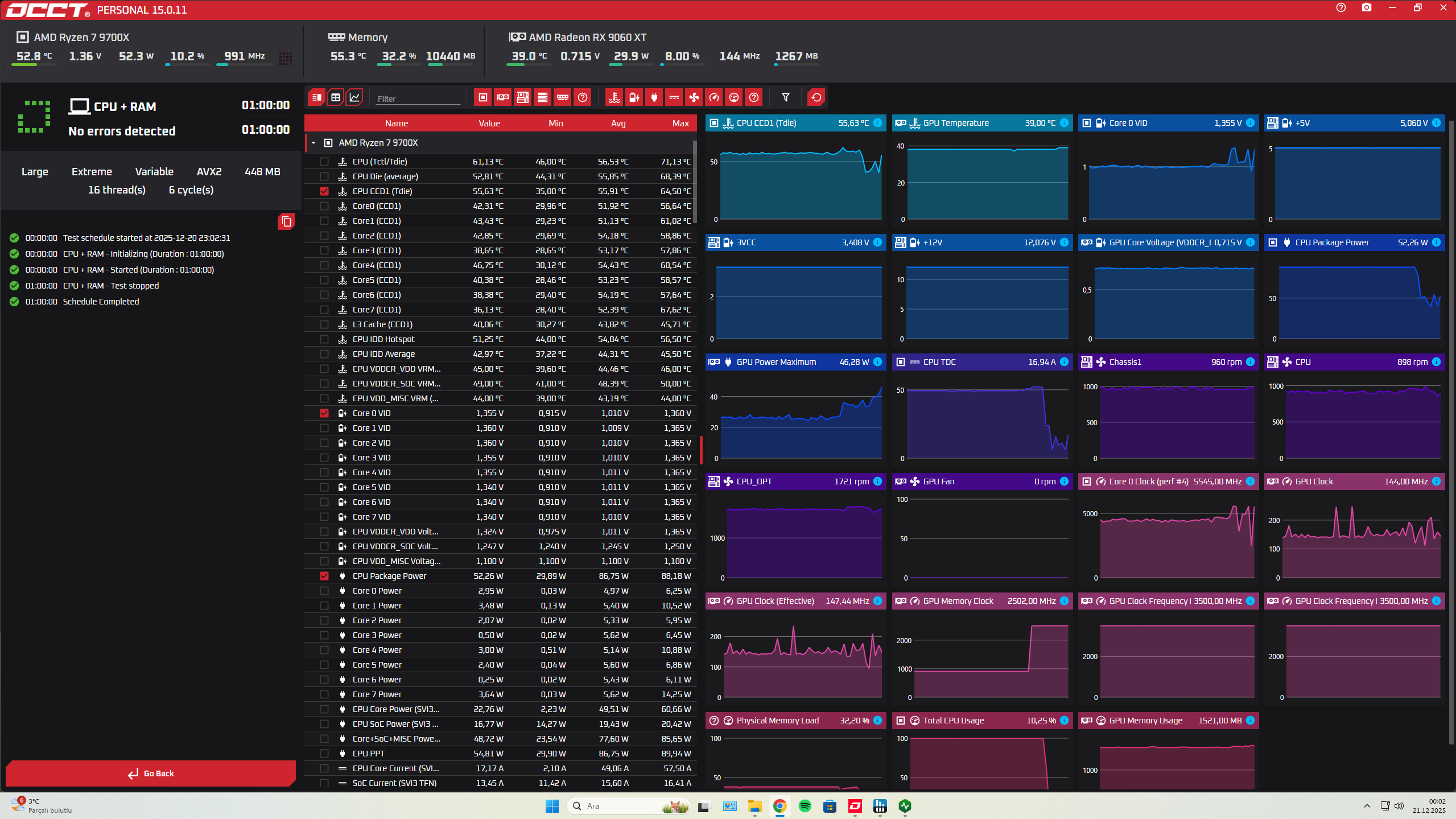Click the Avg column header
Screen dimensions: 1456x819
coord(618,124)
